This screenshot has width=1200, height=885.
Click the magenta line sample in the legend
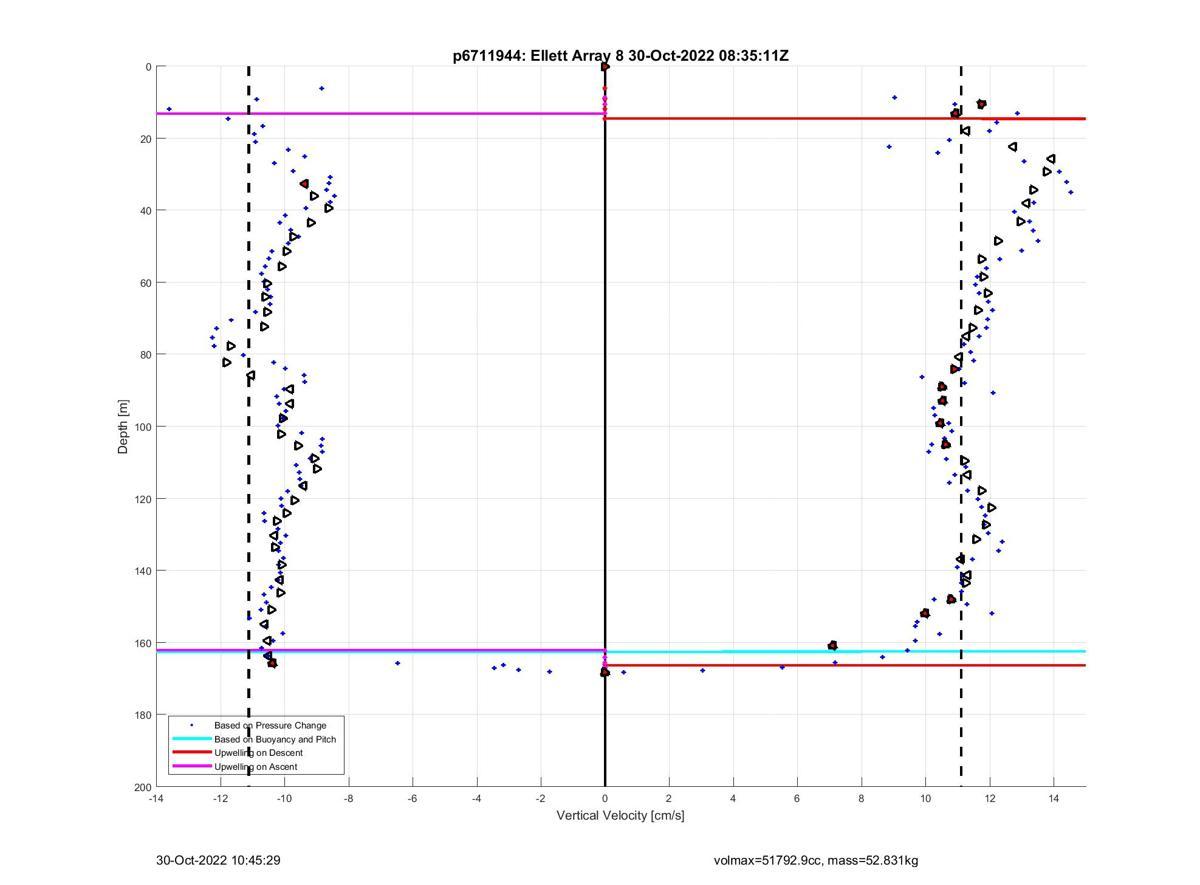(191, 767)
